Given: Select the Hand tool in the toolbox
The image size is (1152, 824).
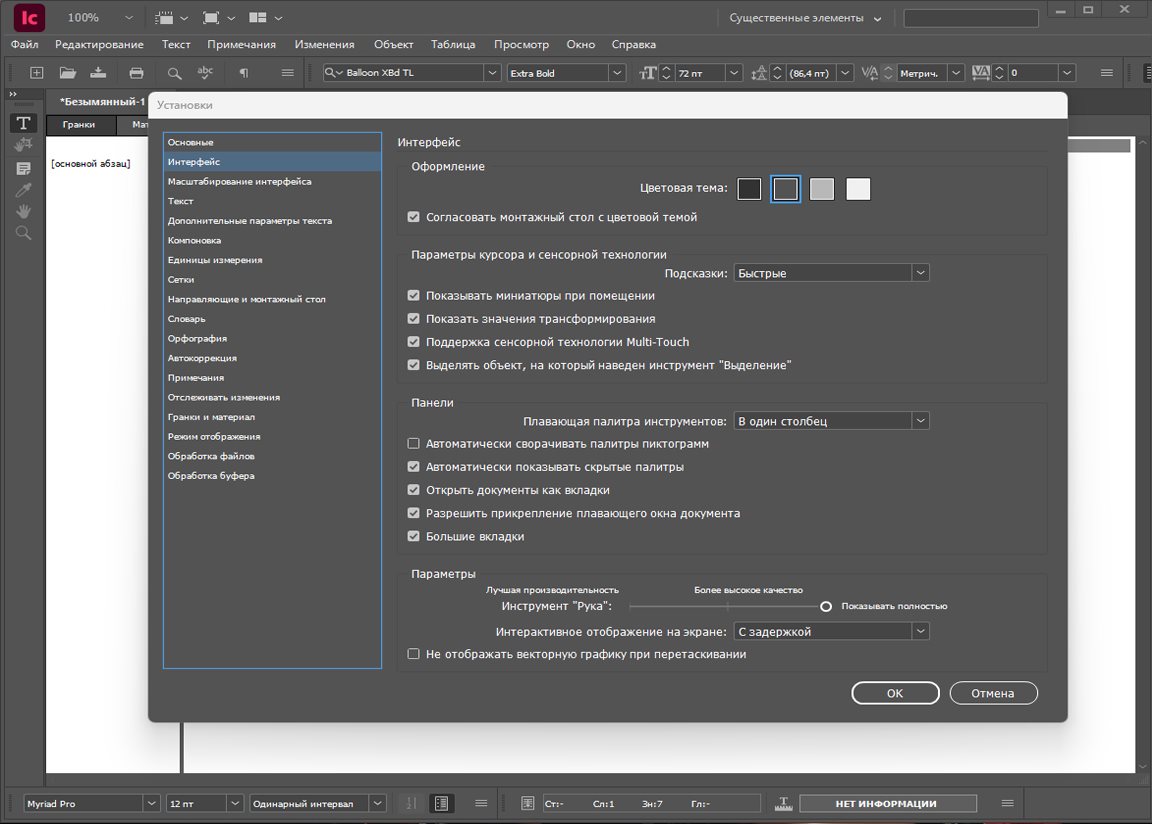Looking at the screenshot, I should (23, 211).
